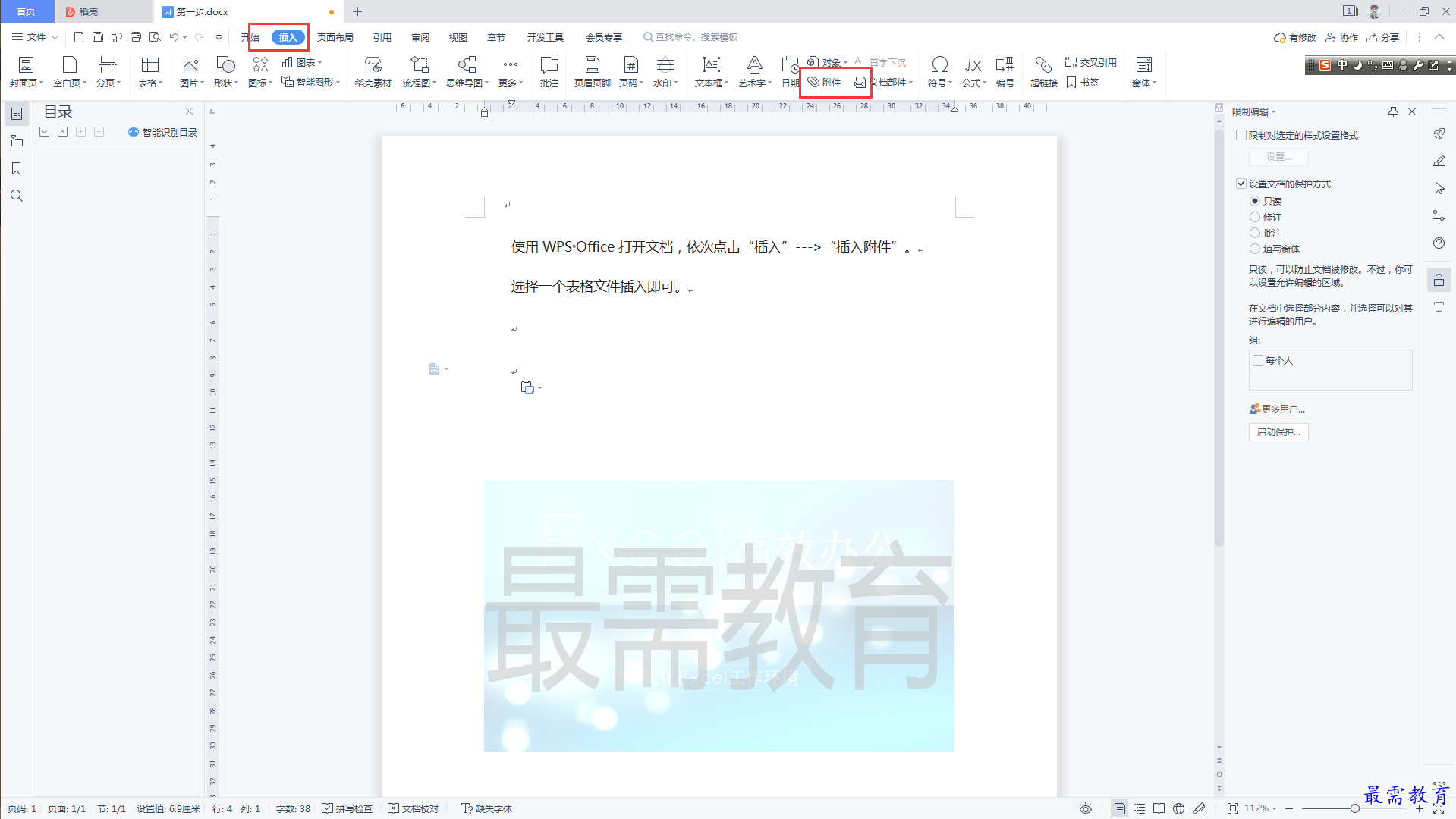Image resolution: width=1456 pixels, height=819 pixels.
Task: Switch to the 页面布局 ribbon tab
Action: pos(335,37)
